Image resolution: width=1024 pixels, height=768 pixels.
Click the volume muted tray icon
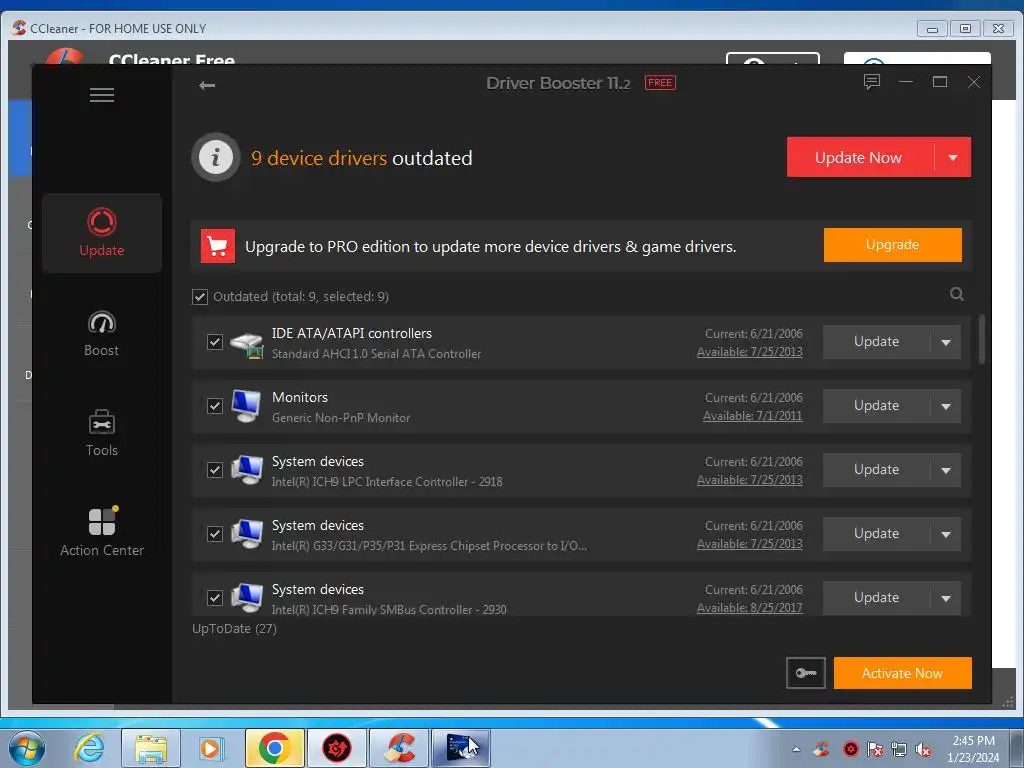[x=923, y=750]
